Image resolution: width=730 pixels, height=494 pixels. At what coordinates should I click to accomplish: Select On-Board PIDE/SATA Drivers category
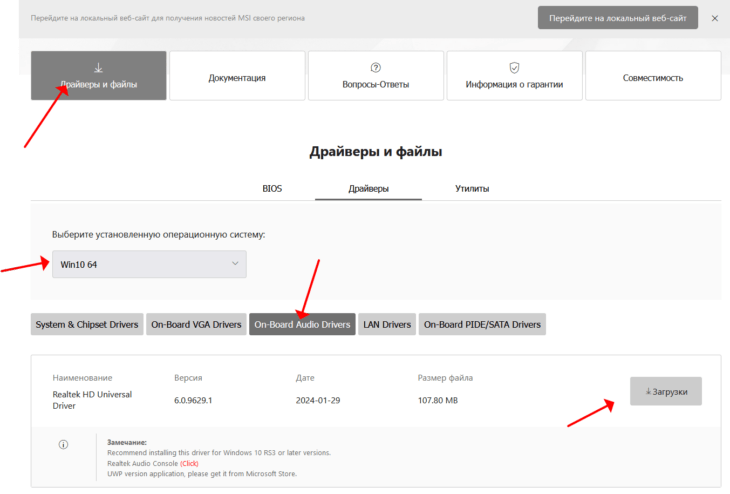(x=482, y=325)
